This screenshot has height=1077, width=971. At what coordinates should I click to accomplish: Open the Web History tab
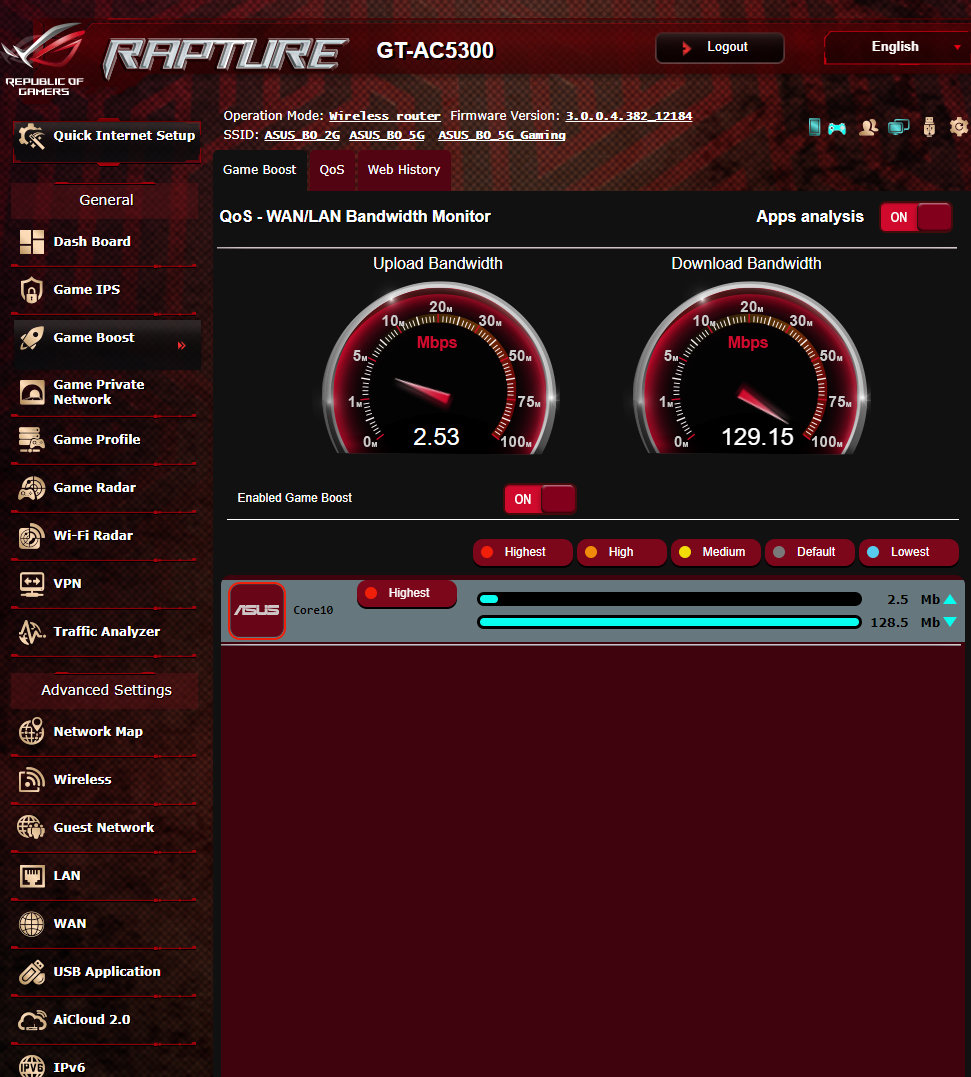404,170
